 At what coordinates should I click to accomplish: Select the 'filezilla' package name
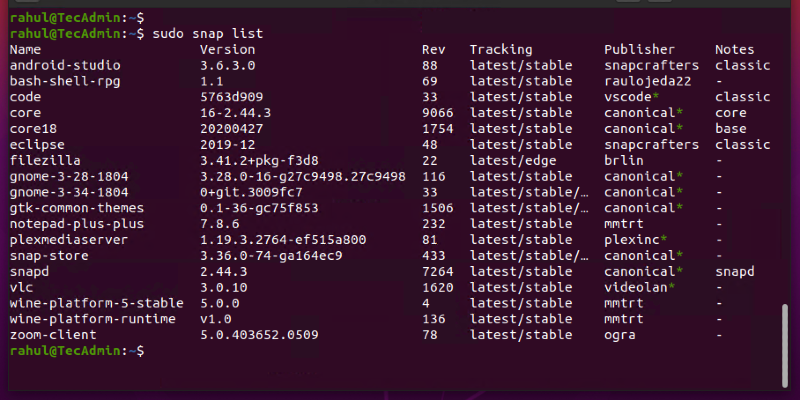click(45, 161)
